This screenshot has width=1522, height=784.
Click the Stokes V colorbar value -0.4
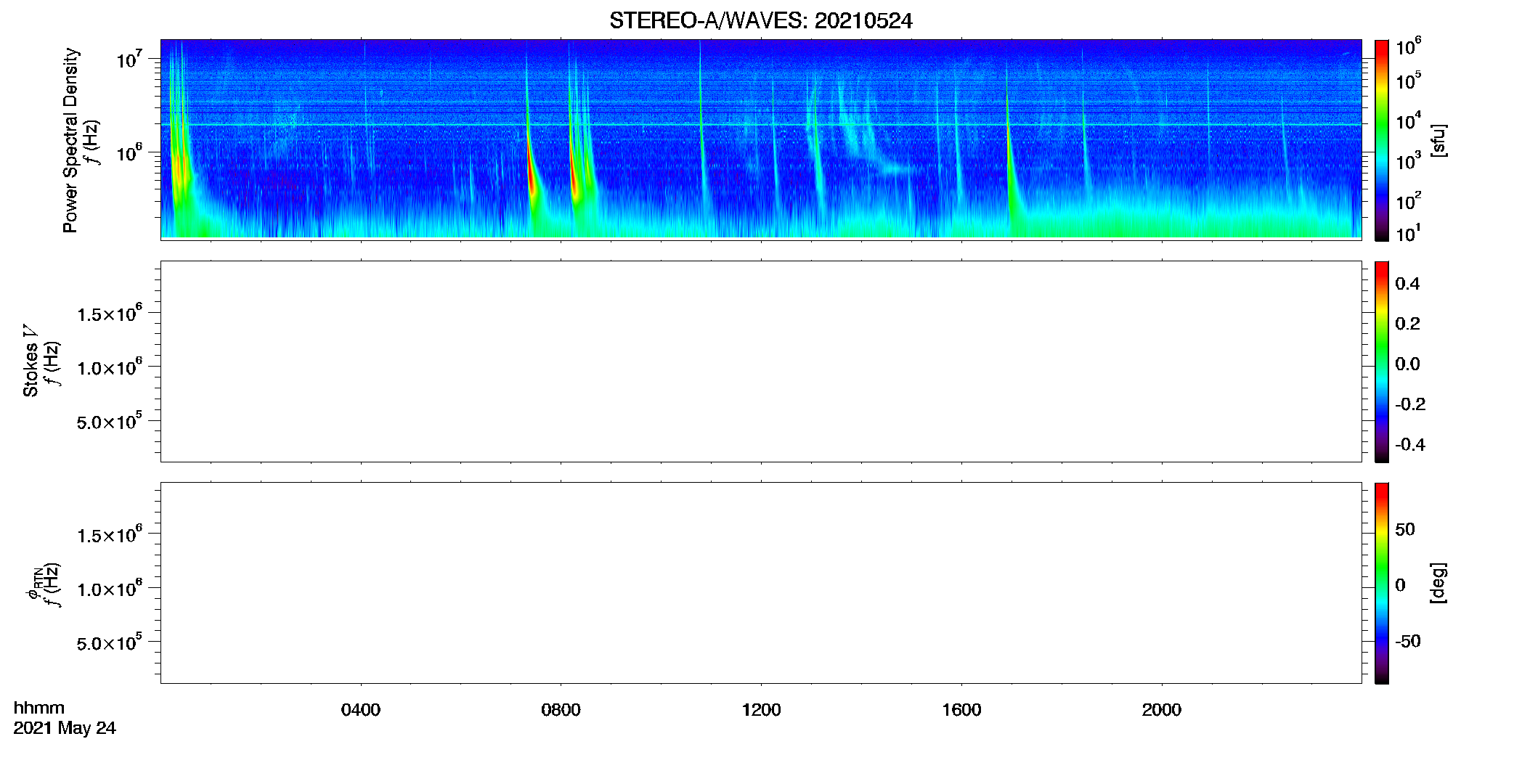coord(1409,445)
